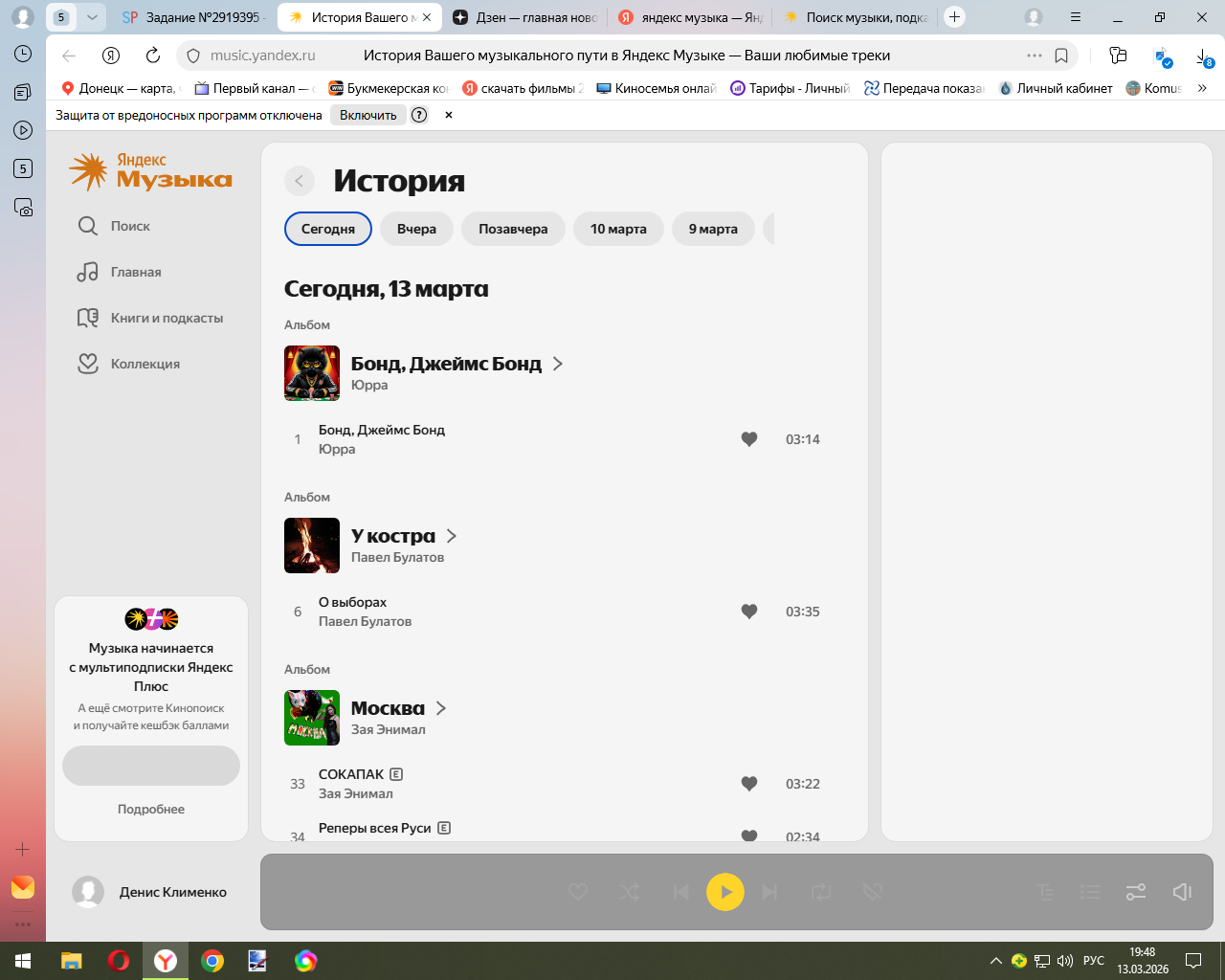Click the dislike icon in the player
1225x980 pixels.
point(872,892)
